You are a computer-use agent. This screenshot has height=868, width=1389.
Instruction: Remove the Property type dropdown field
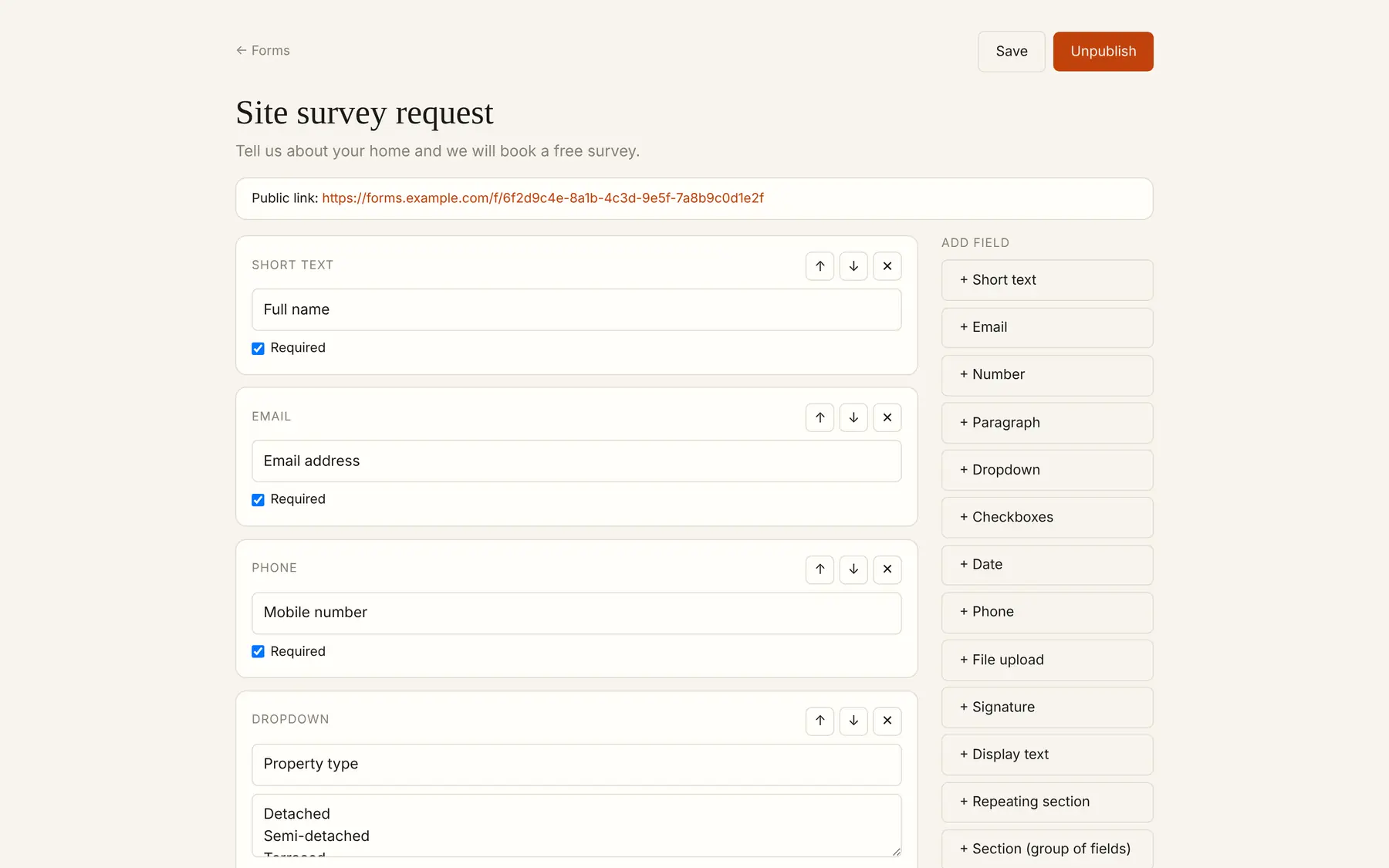point(887,721)
